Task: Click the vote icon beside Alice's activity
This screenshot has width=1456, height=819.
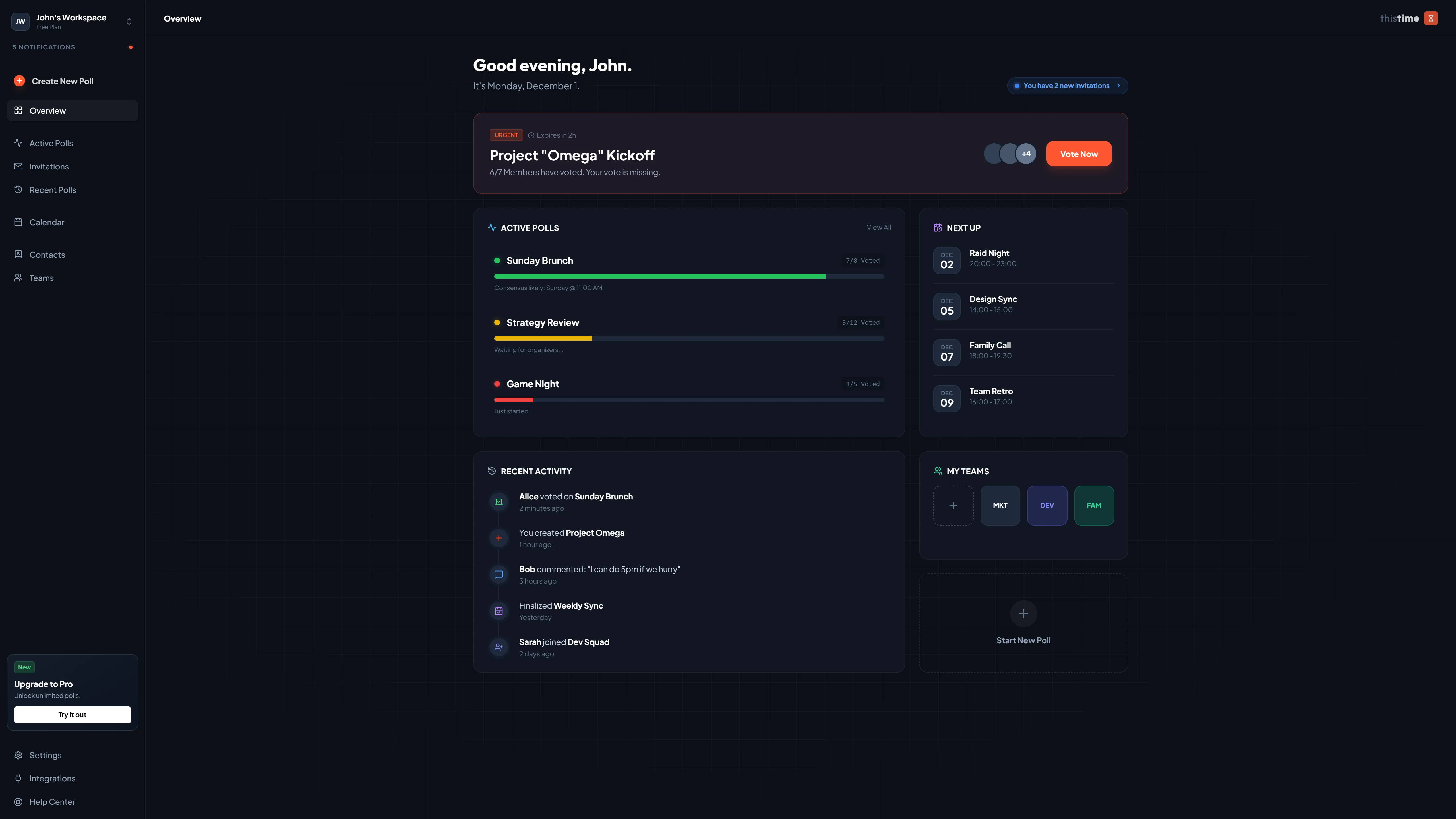Action: (x=499, y=501)
